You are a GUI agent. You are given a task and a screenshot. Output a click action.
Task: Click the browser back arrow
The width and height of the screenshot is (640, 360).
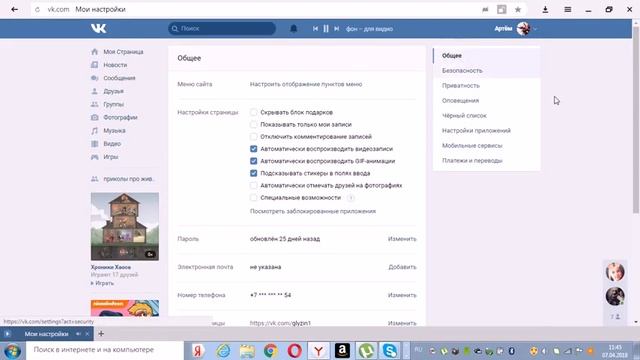pos(14,9)
